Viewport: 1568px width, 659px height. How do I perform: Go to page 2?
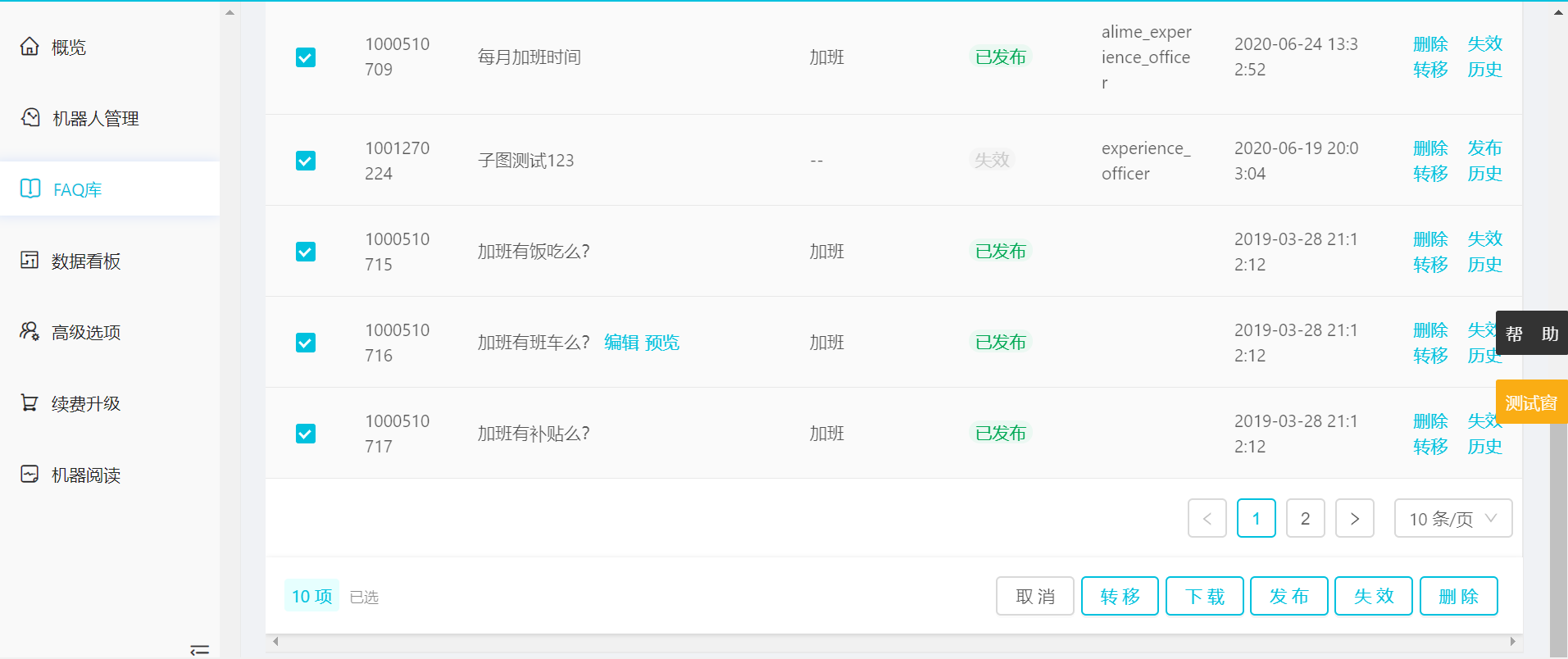tap(1306, 518)
